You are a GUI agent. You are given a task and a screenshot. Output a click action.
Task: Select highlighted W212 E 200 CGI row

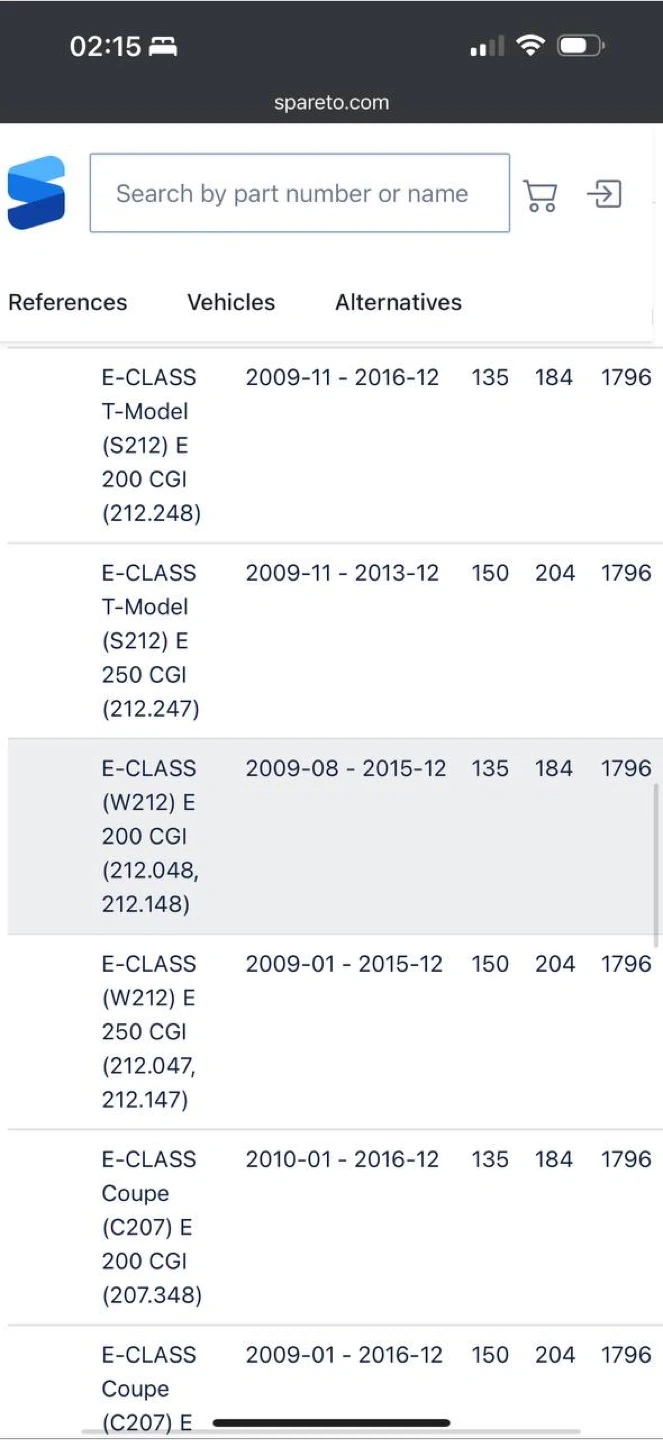335,836
